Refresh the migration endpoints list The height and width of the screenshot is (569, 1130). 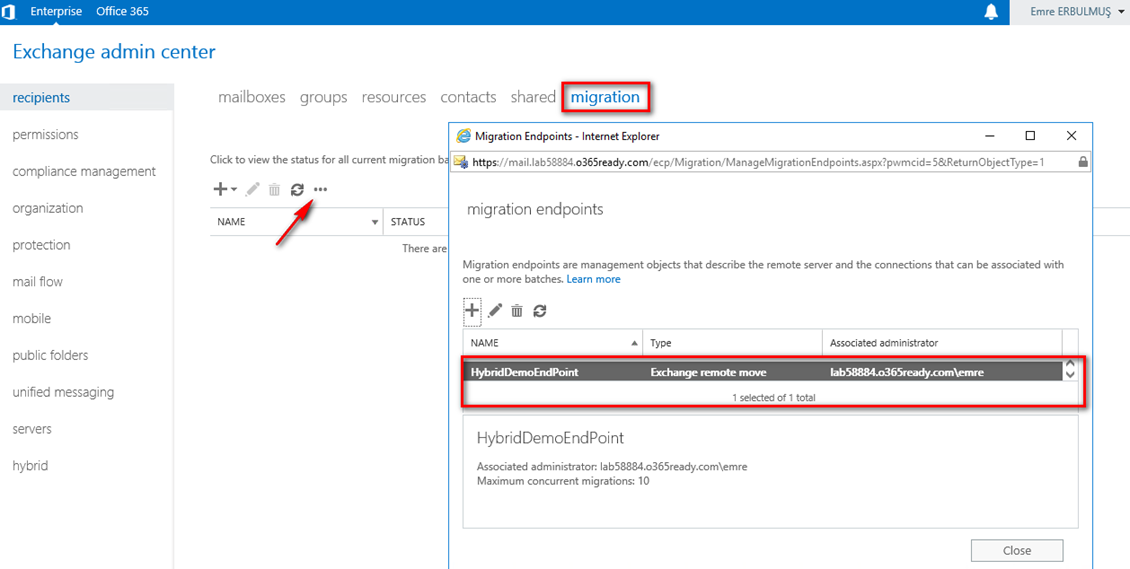point(540,310)
